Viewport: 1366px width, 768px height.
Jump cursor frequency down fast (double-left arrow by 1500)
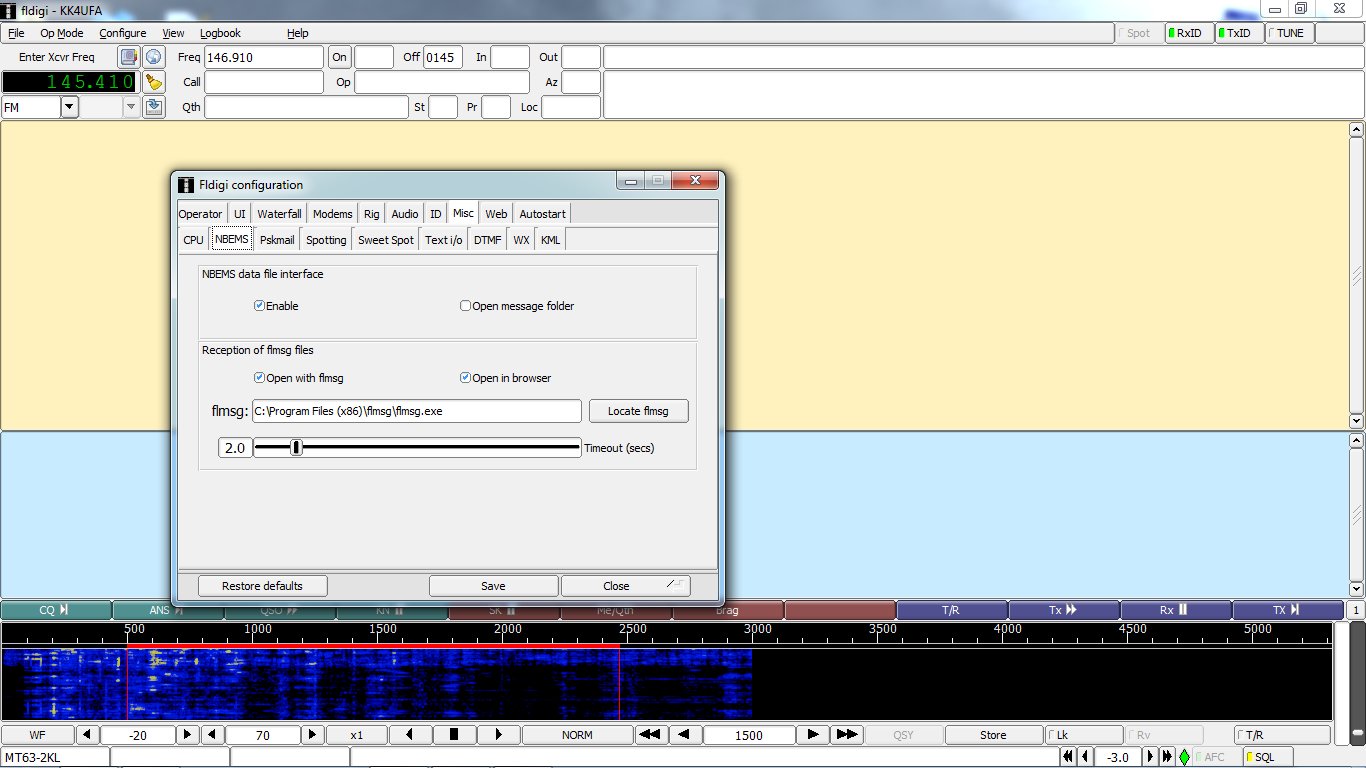(650, 734)
